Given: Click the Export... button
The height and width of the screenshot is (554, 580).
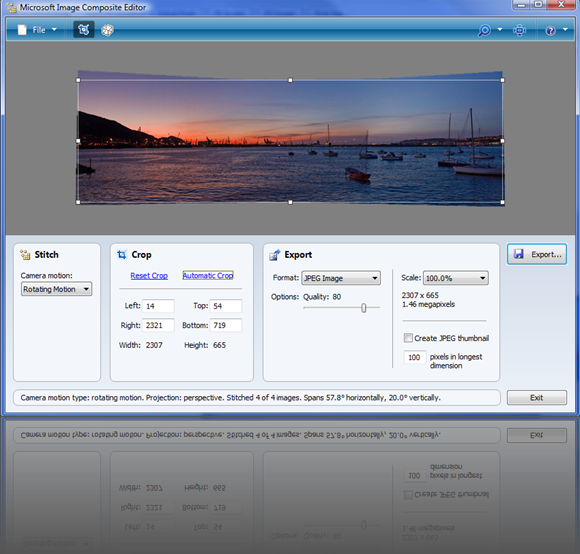Looking at the screenshot, I should (537, 254).
